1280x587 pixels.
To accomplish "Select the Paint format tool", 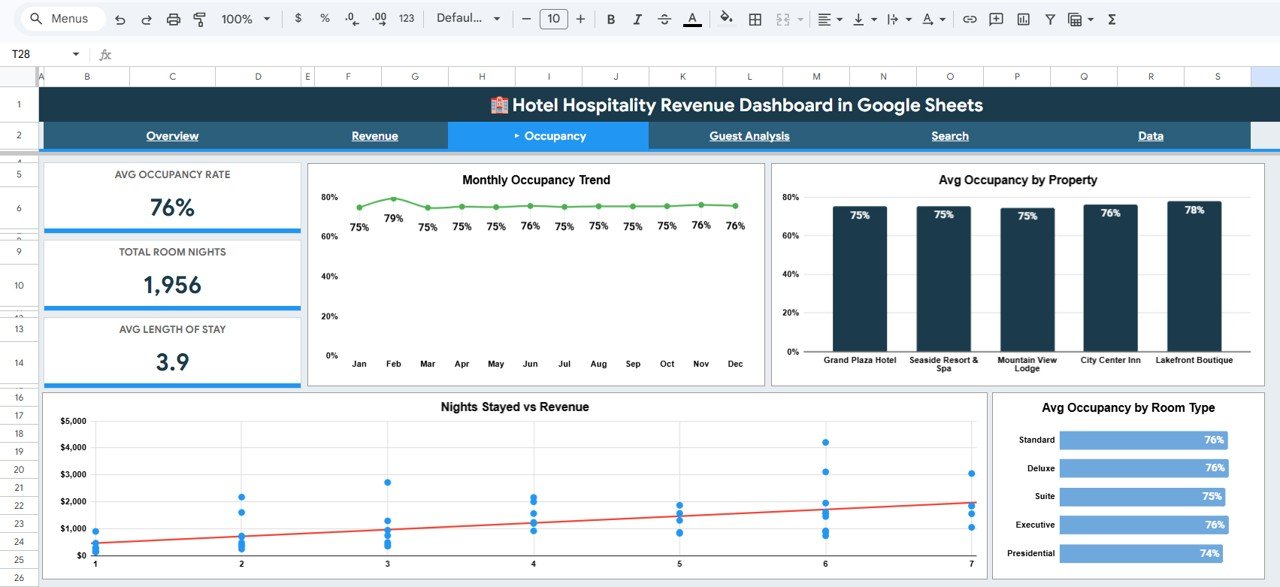I will pyautogui.click(x=200, y=18).
